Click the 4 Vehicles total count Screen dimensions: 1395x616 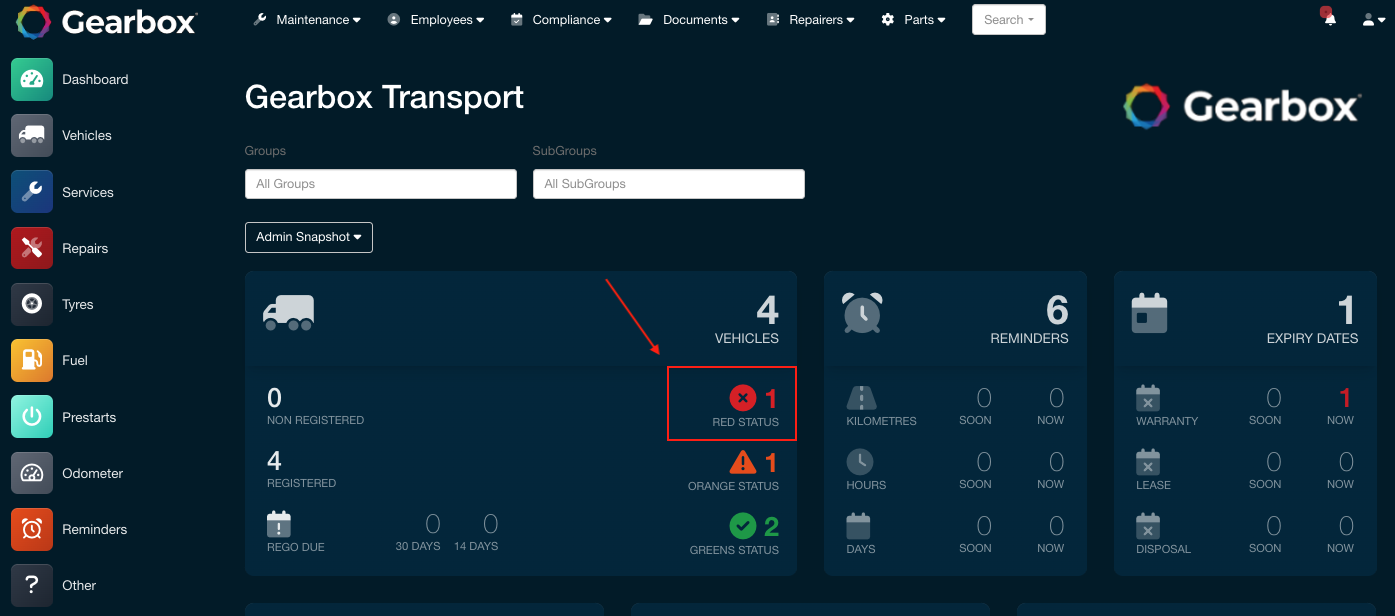point(767,310)
